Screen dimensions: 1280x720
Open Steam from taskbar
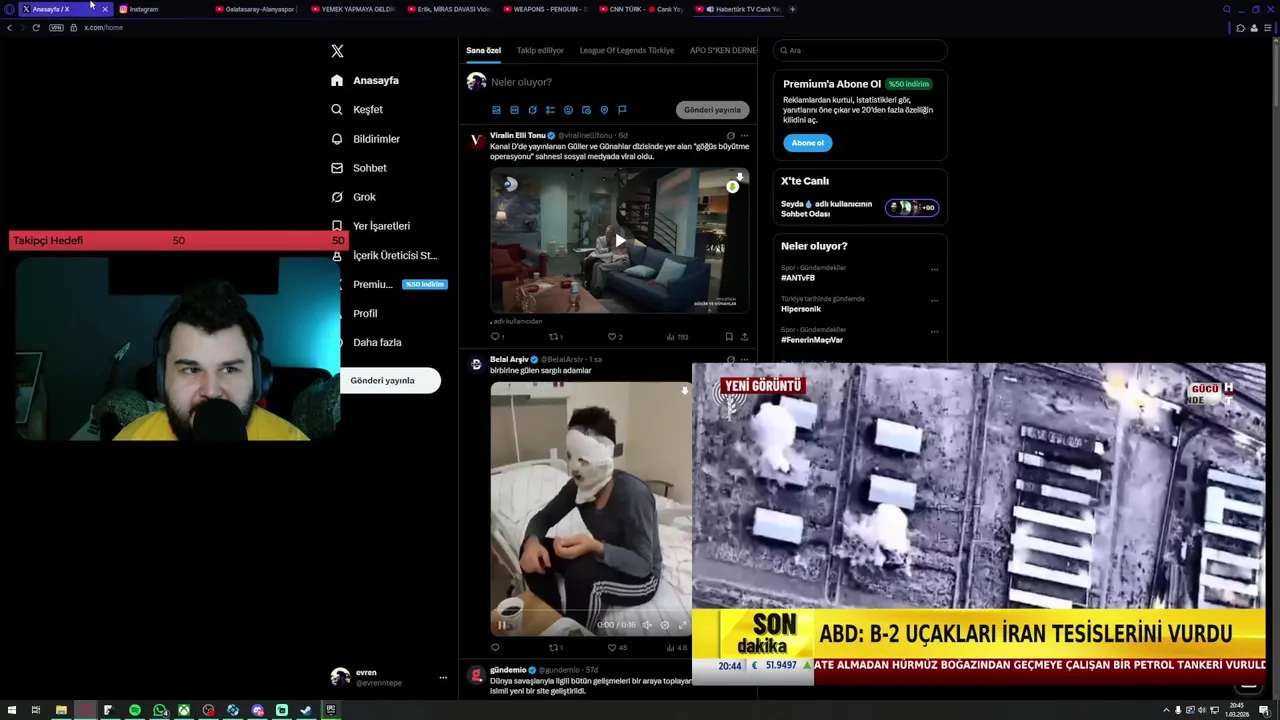click(x=306, y=710)
